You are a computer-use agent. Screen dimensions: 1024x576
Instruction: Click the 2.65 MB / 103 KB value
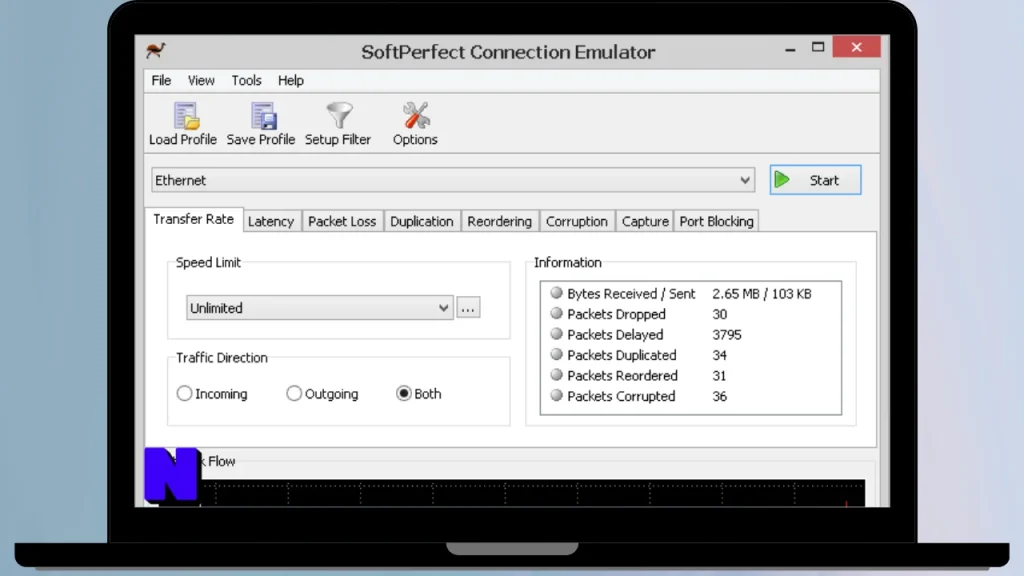tap(761, 294)
